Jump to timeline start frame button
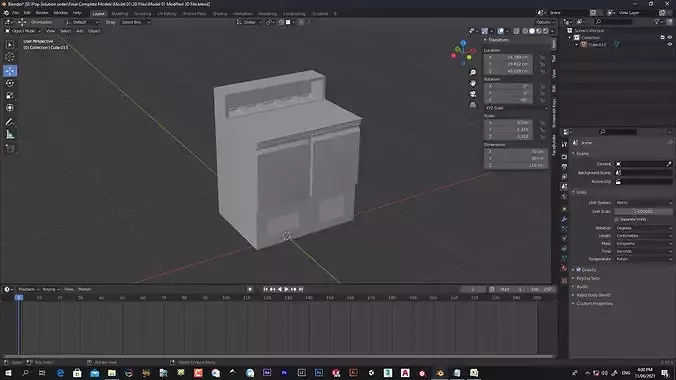 point(266,289)
